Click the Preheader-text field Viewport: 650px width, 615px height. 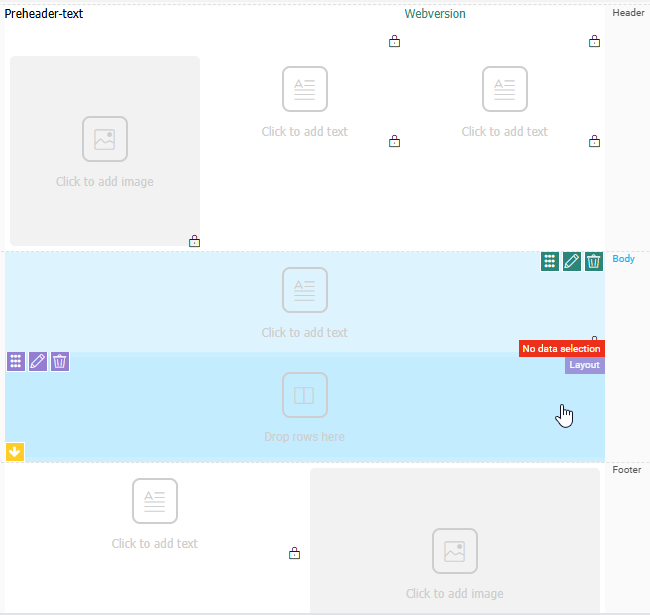pos(44,14)
